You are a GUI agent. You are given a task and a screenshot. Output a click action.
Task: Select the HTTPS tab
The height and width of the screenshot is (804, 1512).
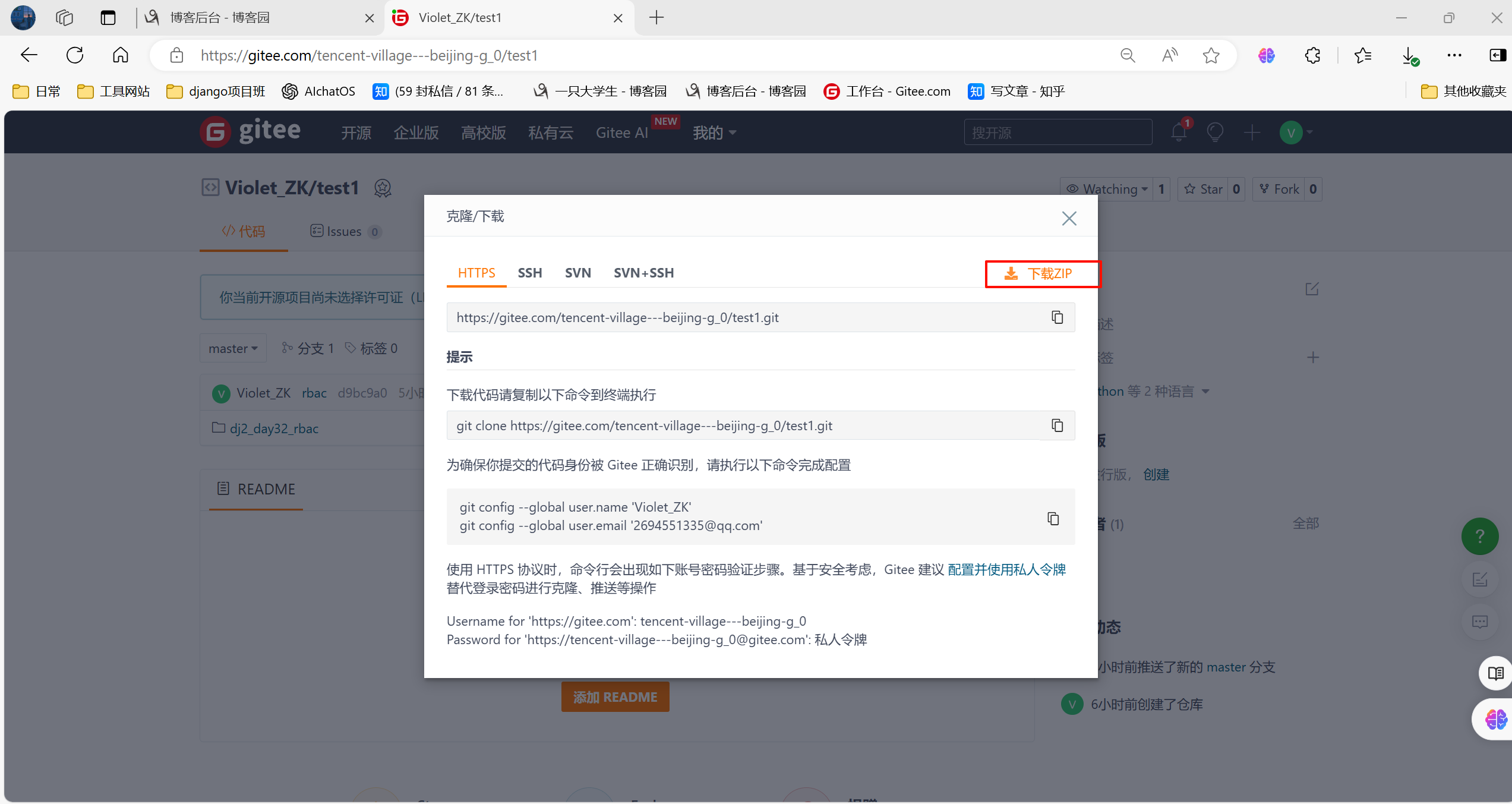476,273
